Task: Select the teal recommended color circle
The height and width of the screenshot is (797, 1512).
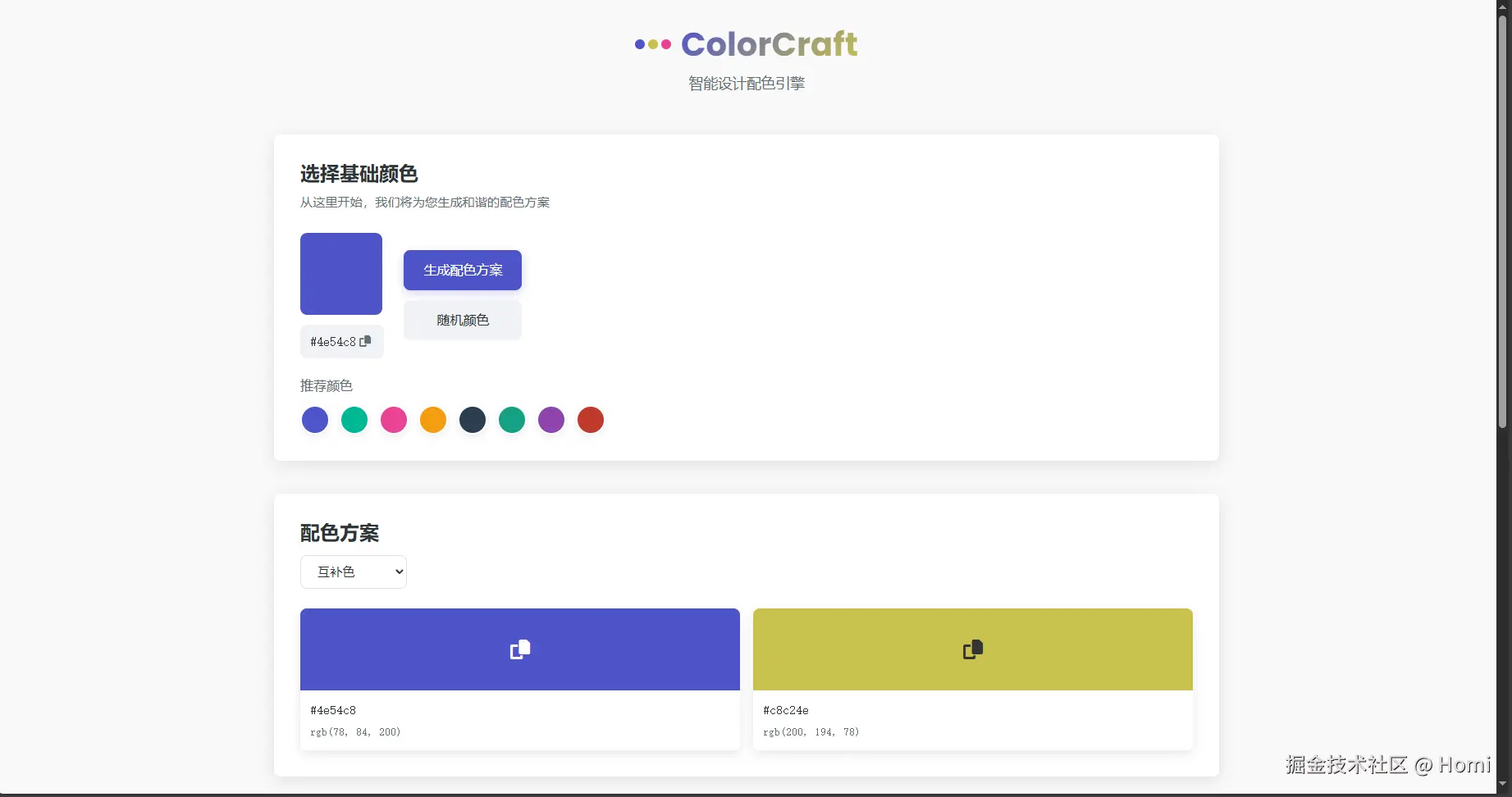Action: click(x=354, y=420)
